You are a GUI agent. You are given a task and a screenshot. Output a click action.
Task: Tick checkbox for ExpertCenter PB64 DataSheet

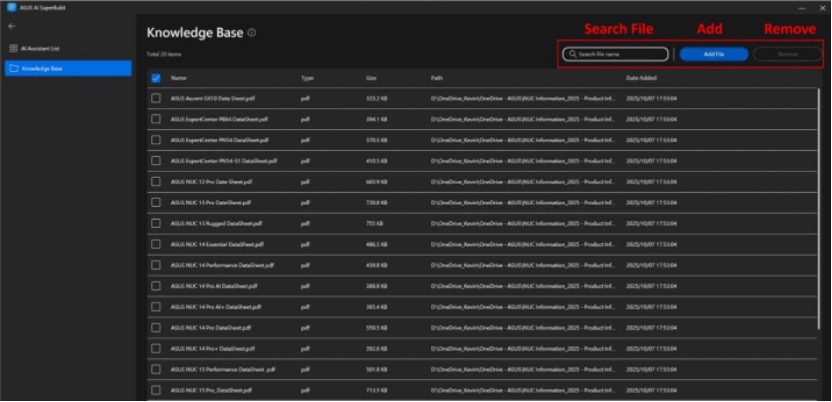click(156, 119)
